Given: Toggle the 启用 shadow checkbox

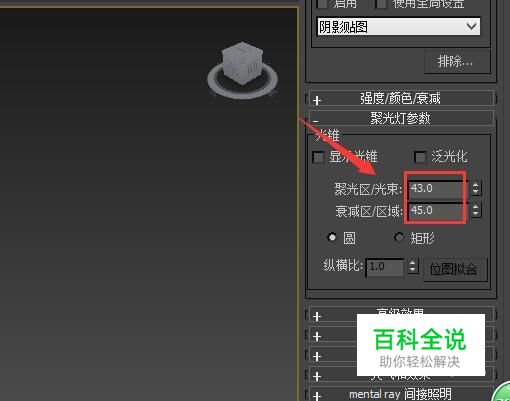Looking at the screenshot, I should click(322, 3).
